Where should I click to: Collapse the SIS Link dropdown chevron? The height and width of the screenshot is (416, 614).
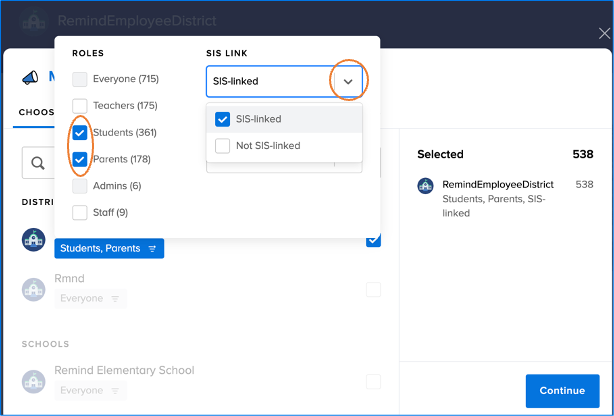click(x=347, y=81)
